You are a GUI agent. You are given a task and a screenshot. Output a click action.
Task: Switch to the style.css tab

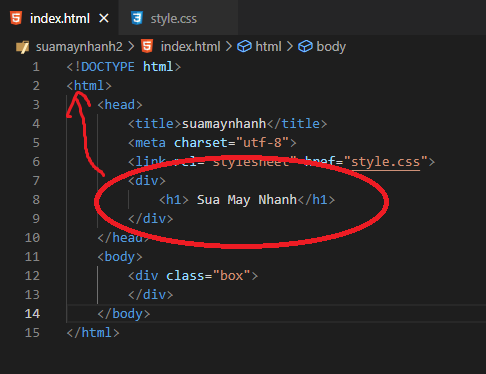point(173,19)
